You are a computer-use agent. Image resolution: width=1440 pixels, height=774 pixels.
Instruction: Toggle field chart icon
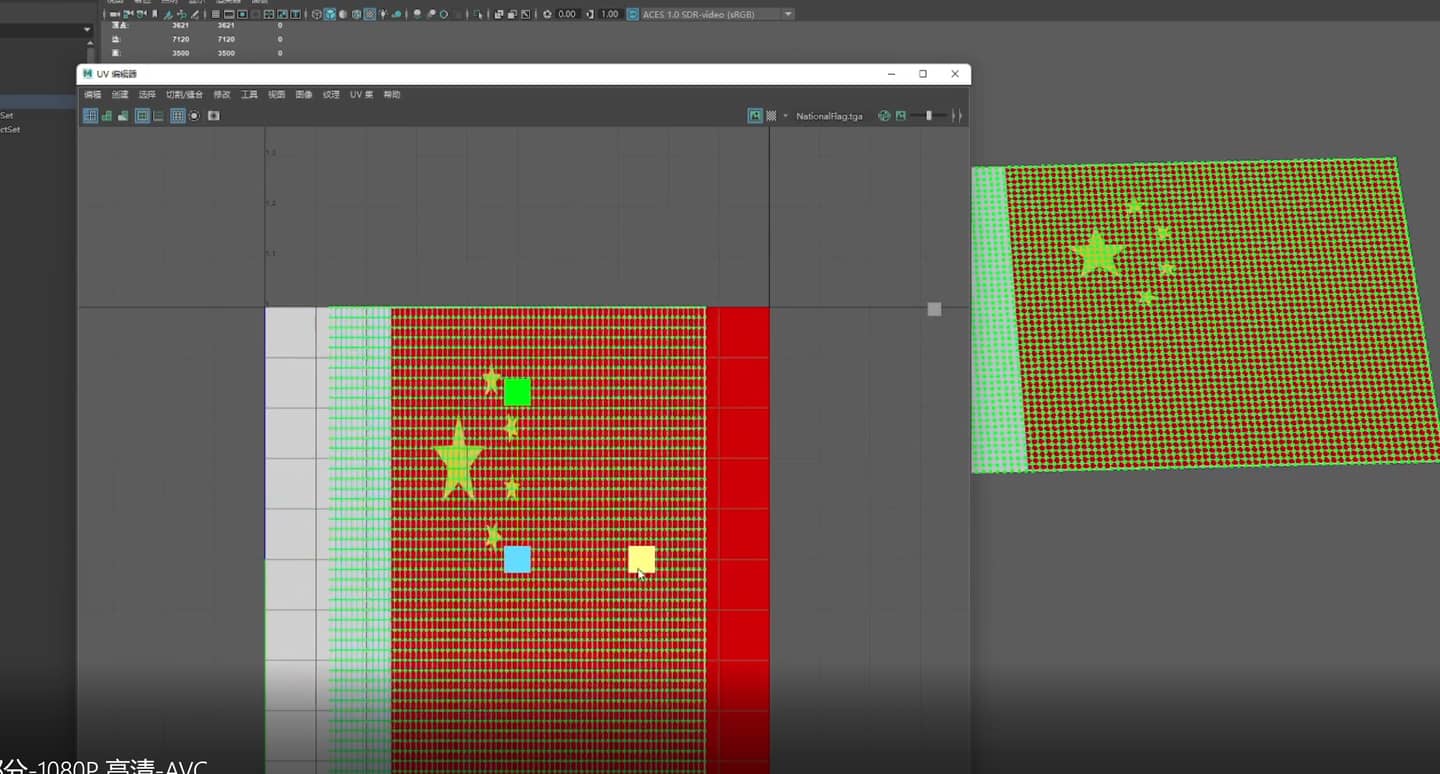pyautogui.click(x=269, y=14)
